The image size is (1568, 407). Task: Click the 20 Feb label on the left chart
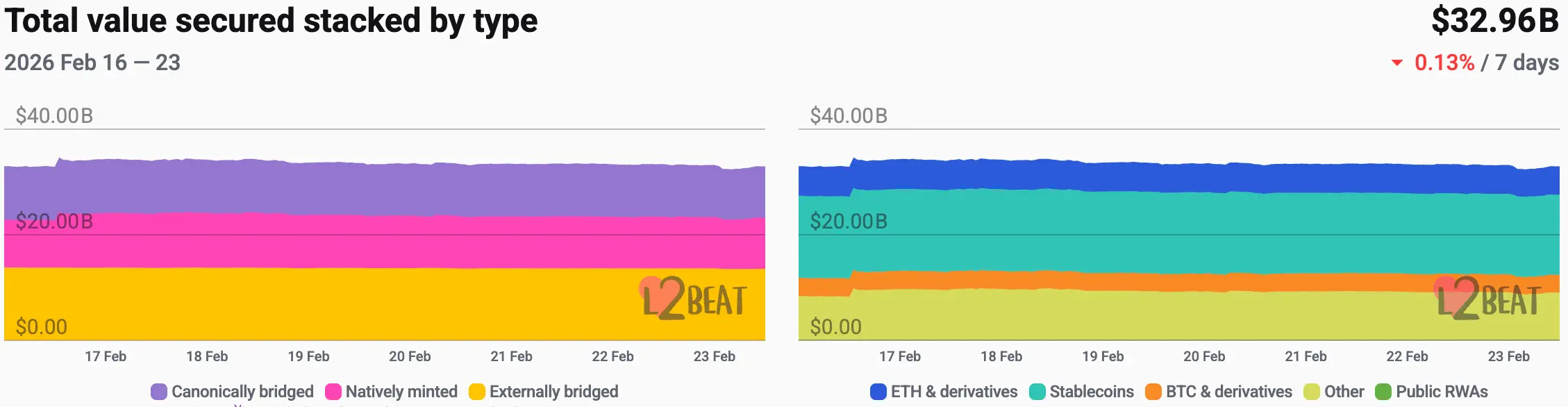(410, 356)
